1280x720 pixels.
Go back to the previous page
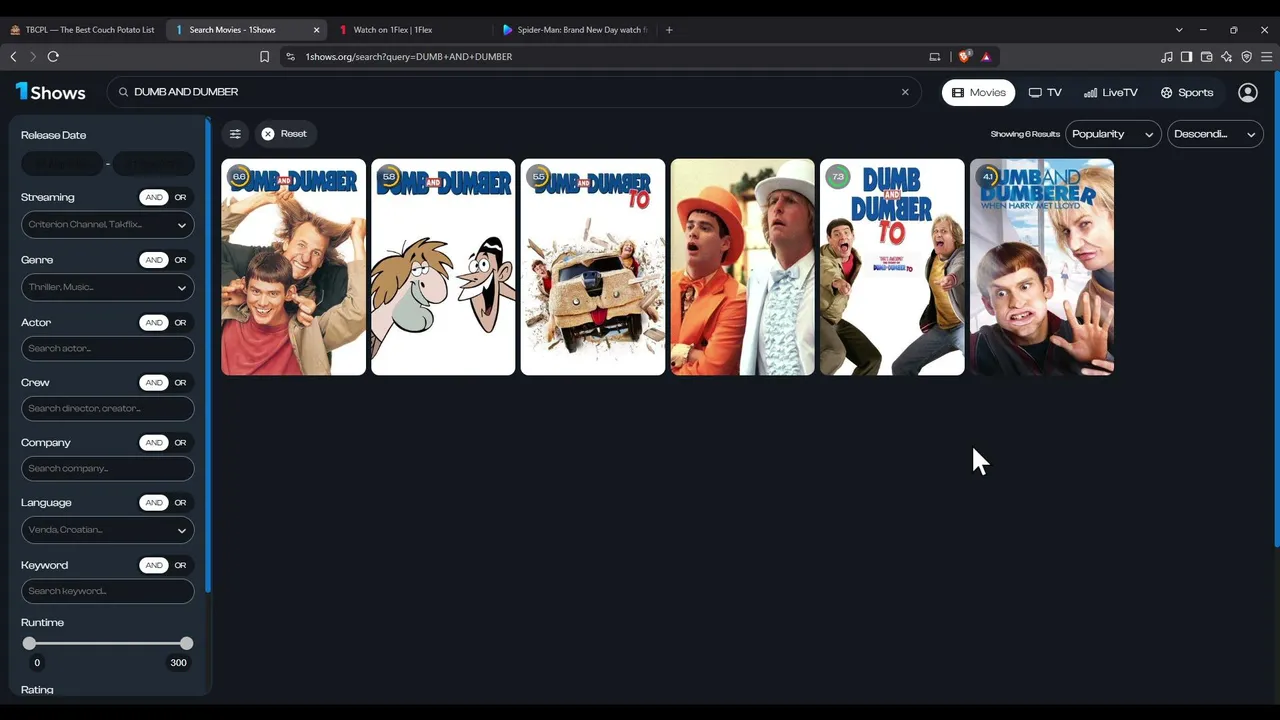pyautogui.click(x=14, y=57)
